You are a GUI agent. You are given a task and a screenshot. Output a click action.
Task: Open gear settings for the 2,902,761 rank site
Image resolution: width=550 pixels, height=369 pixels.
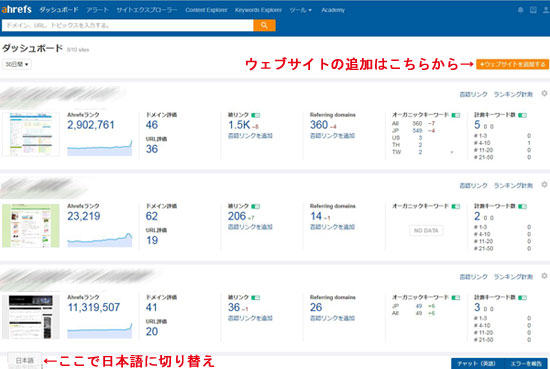[x=544, y=93]
